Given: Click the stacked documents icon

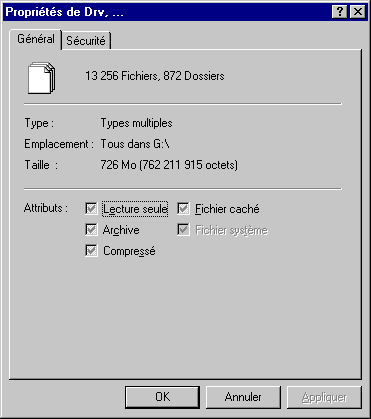Looking at the screenshot, I should pyautogui.click(x=42, y=78).
